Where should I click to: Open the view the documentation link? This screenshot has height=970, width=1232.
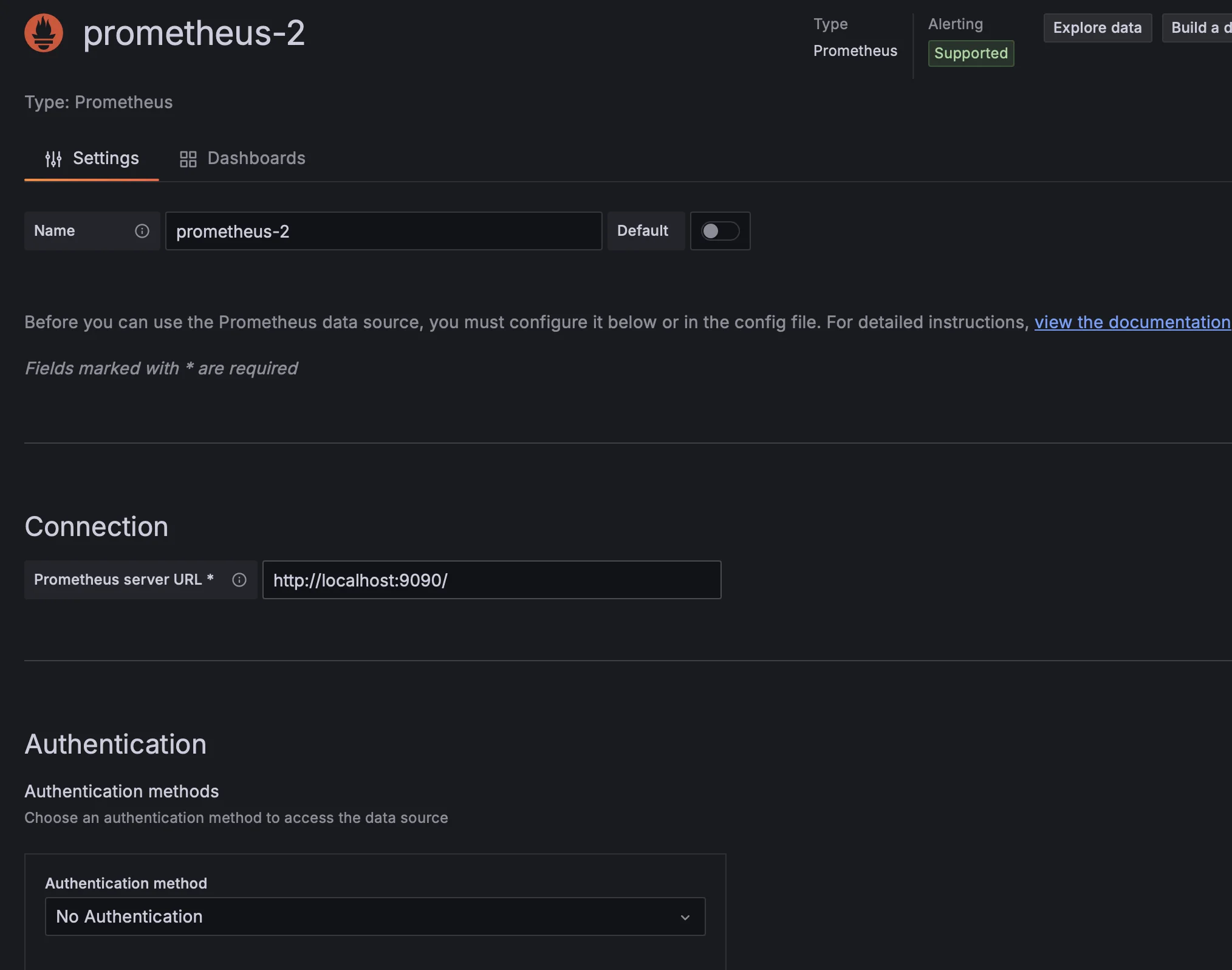(x=1132, y=322)
